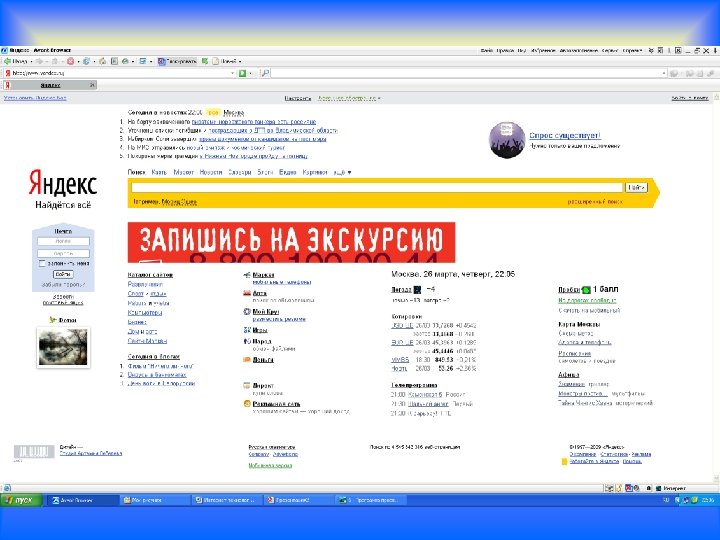Expand the address bar history dropdown
The image size is (720, 540).
(232, 73)
